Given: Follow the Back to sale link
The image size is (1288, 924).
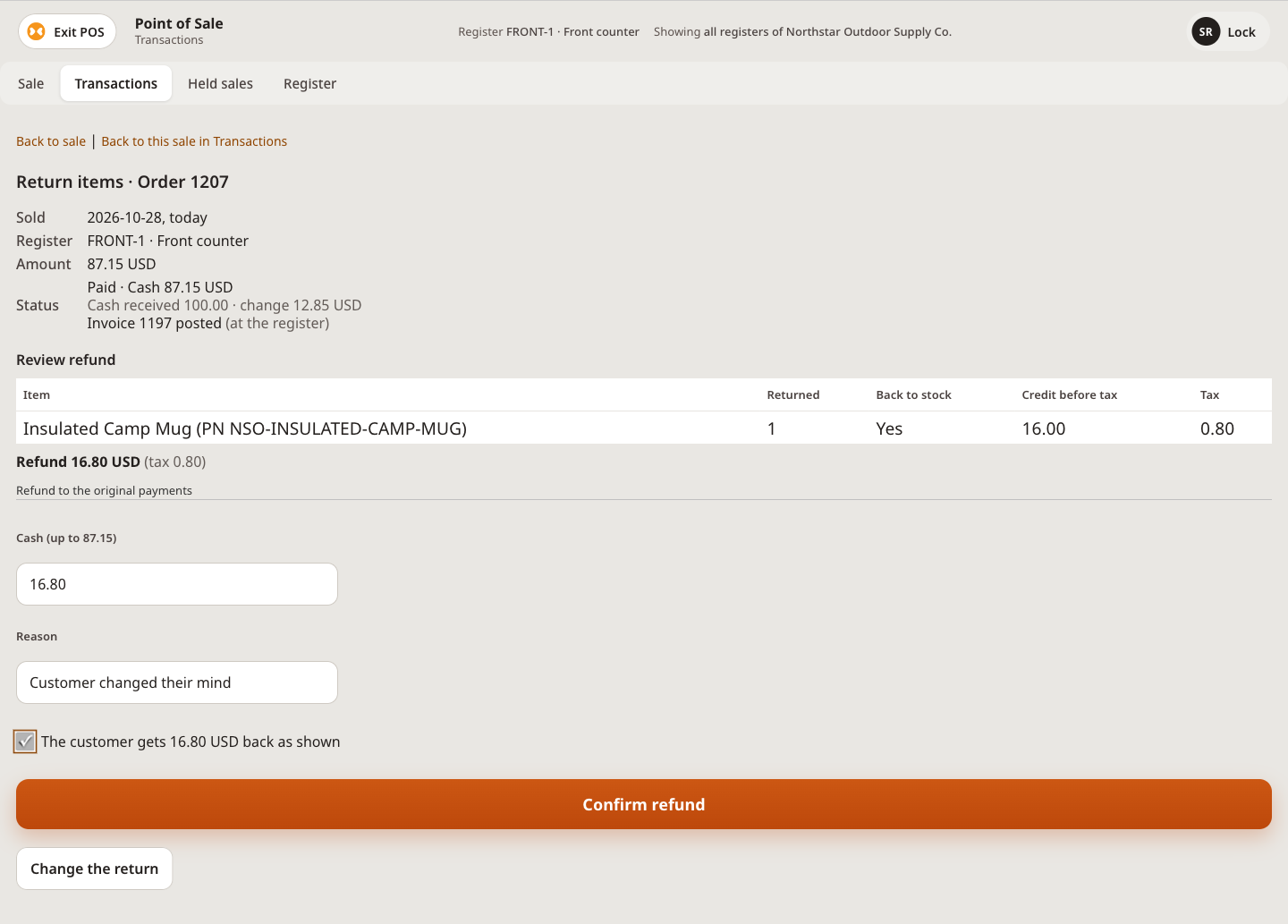Looking at the screenshot, I should 51,141.
